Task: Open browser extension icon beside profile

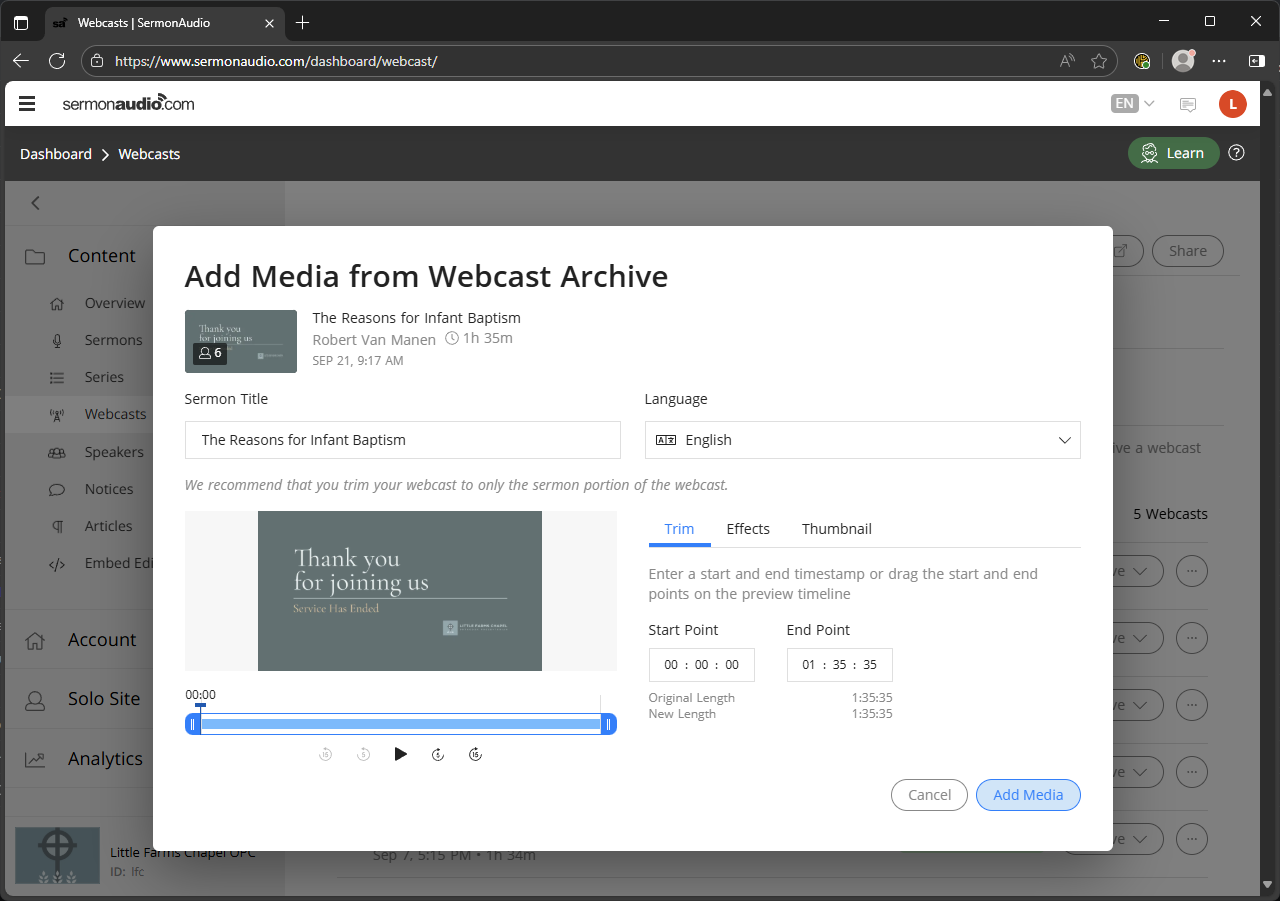Action: [1142, 61]
